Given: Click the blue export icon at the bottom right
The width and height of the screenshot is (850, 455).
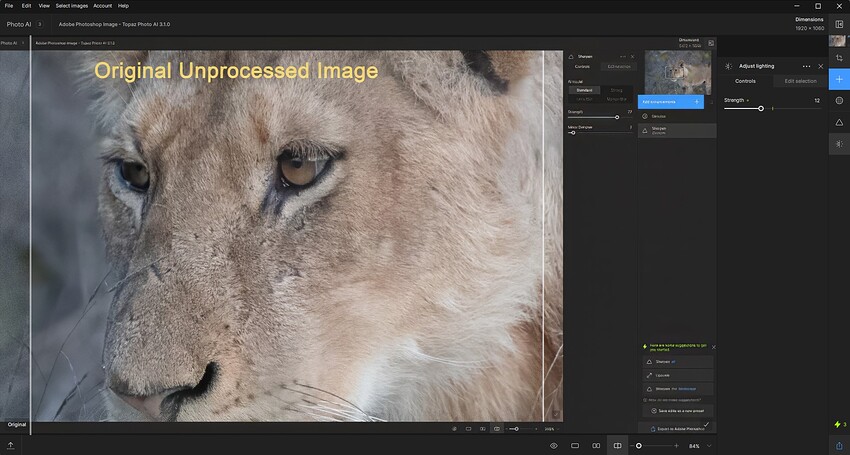Looking at the screenshot, I should point(839,445).
